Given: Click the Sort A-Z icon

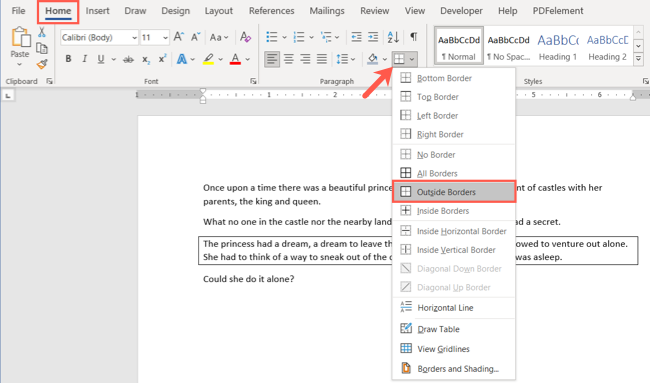Looking at the screenshot, I should coord(393,37).
